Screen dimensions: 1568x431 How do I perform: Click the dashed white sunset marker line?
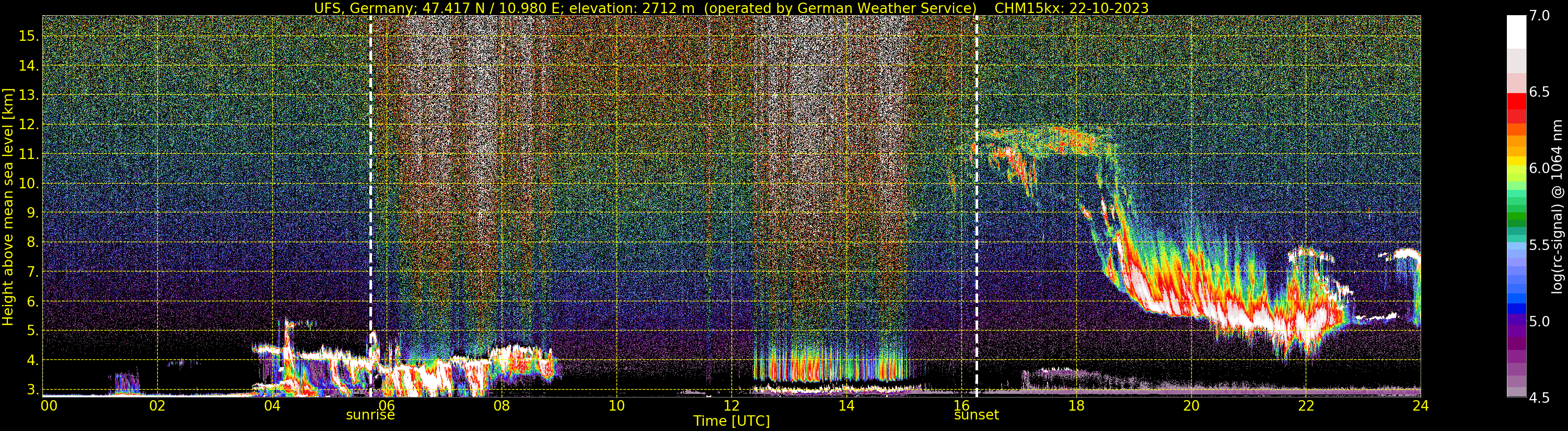point(977,206)
